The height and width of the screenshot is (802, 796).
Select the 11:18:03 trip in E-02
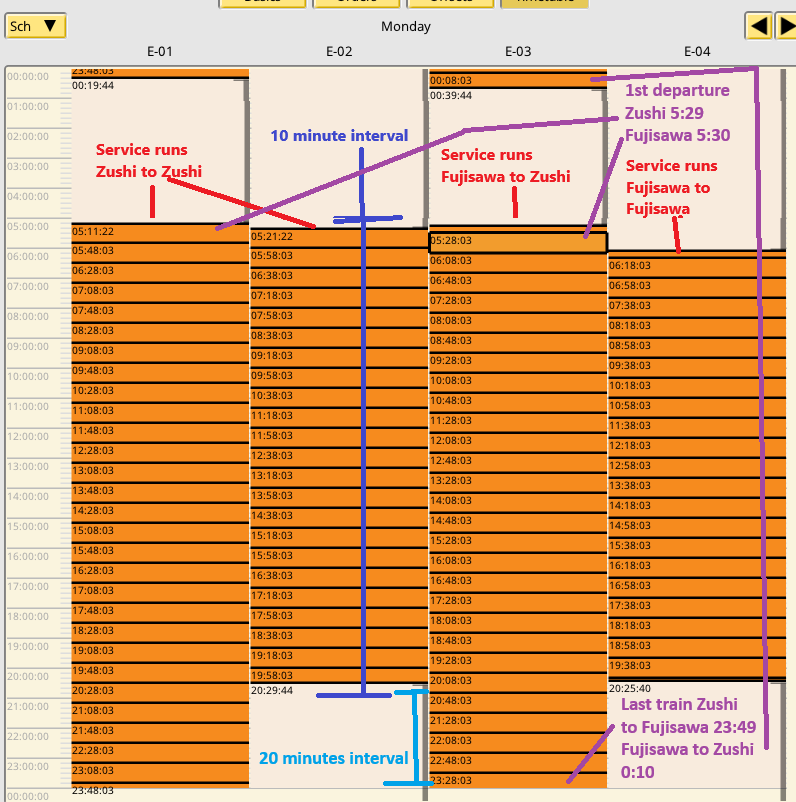339,417
